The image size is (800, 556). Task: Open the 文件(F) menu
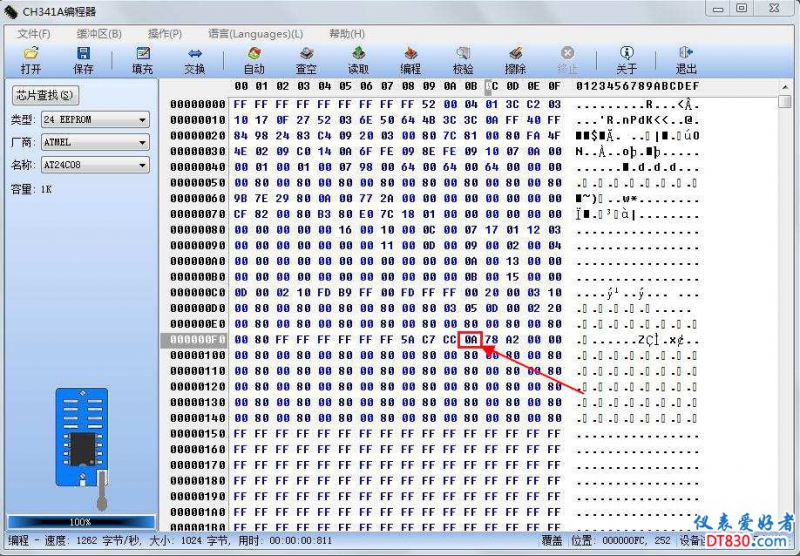[34, 33]
